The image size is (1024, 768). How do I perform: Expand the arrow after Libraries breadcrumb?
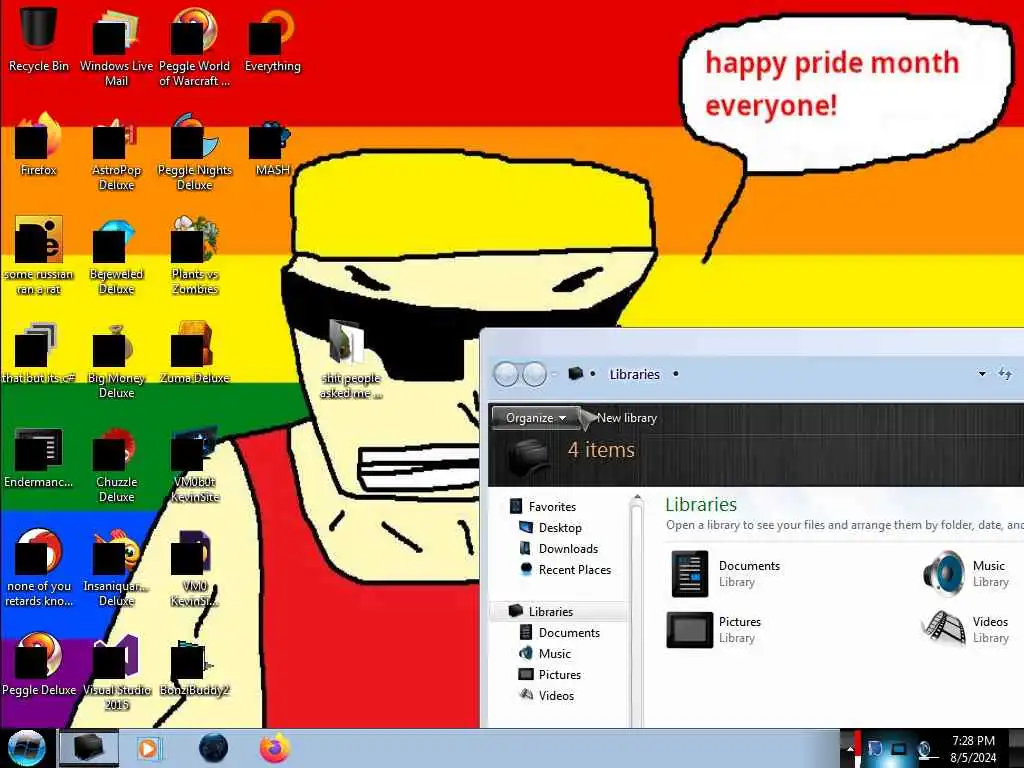pos(676,374)
